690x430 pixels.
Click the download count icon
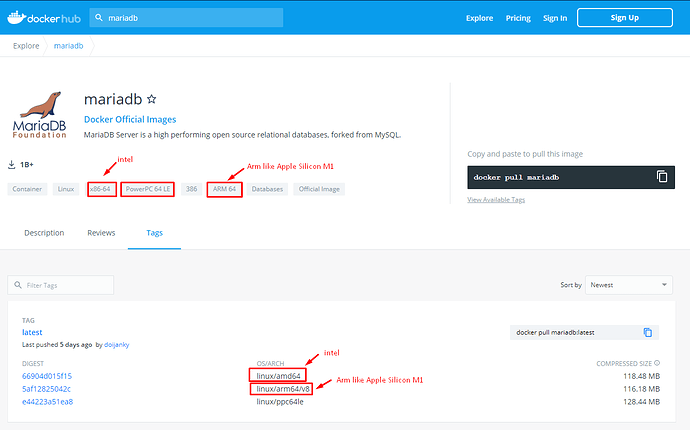[11, 165]
